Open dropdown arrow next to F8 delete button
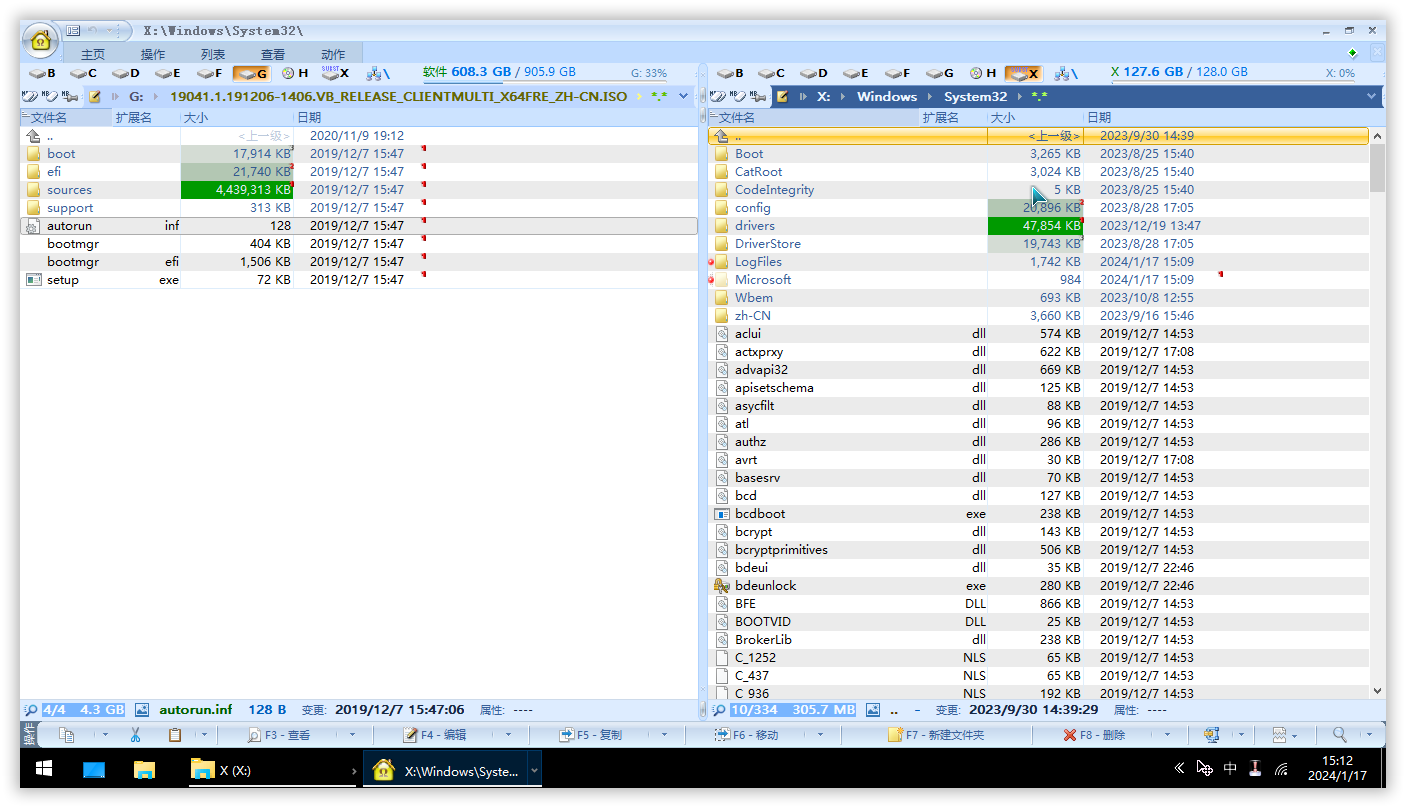1406x808 pixels. coord(1167,735)
